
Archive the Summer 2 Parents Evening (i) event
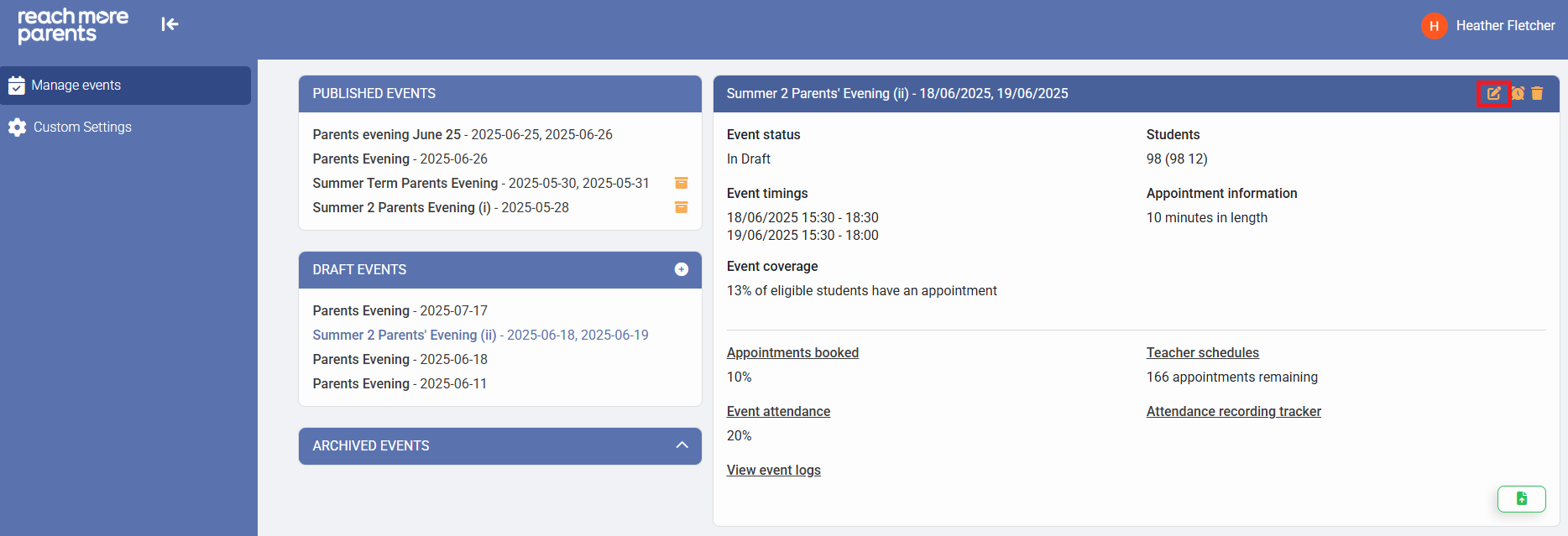click(682, 207)
